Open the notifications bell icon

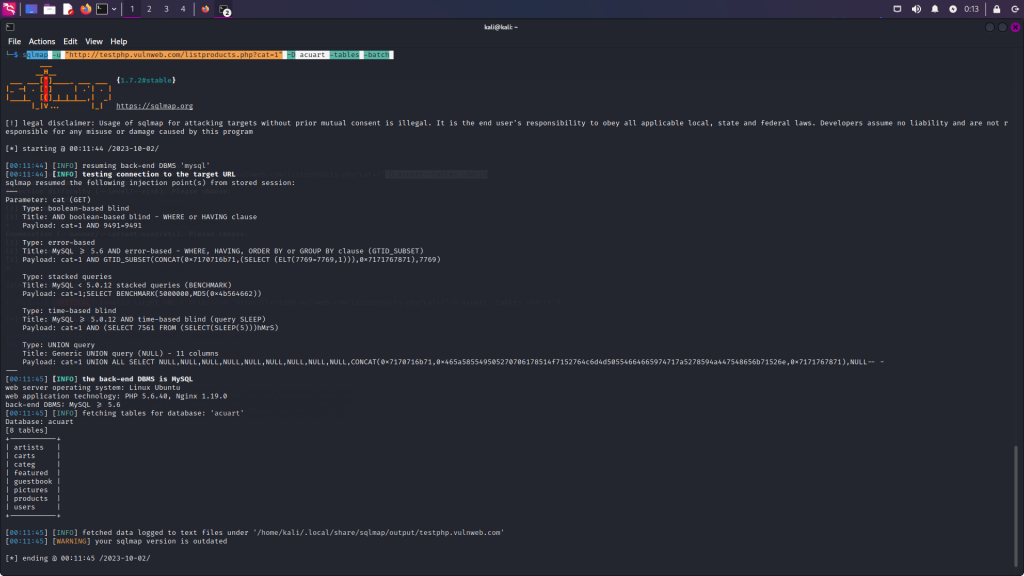(x=935, y=9)
